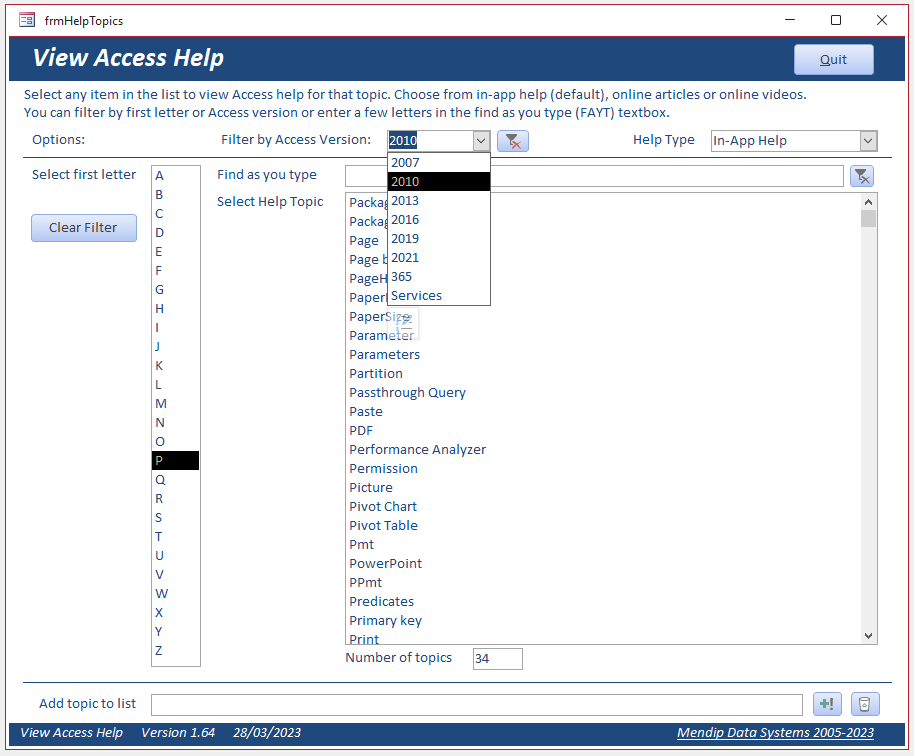Click the Number of topics field
The width and height of the screenshot is (914, 756).
coord(497,659)
